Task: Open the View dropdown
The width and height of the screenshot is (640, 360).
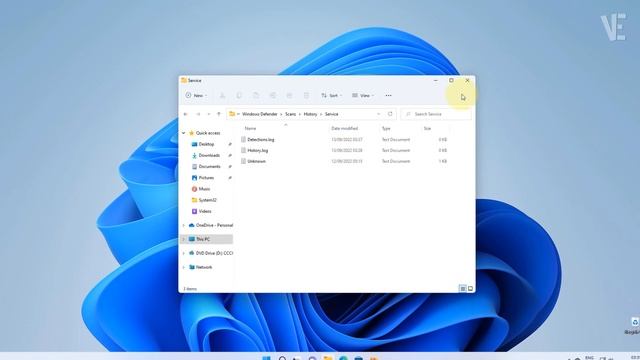Action: click(363, 96)
